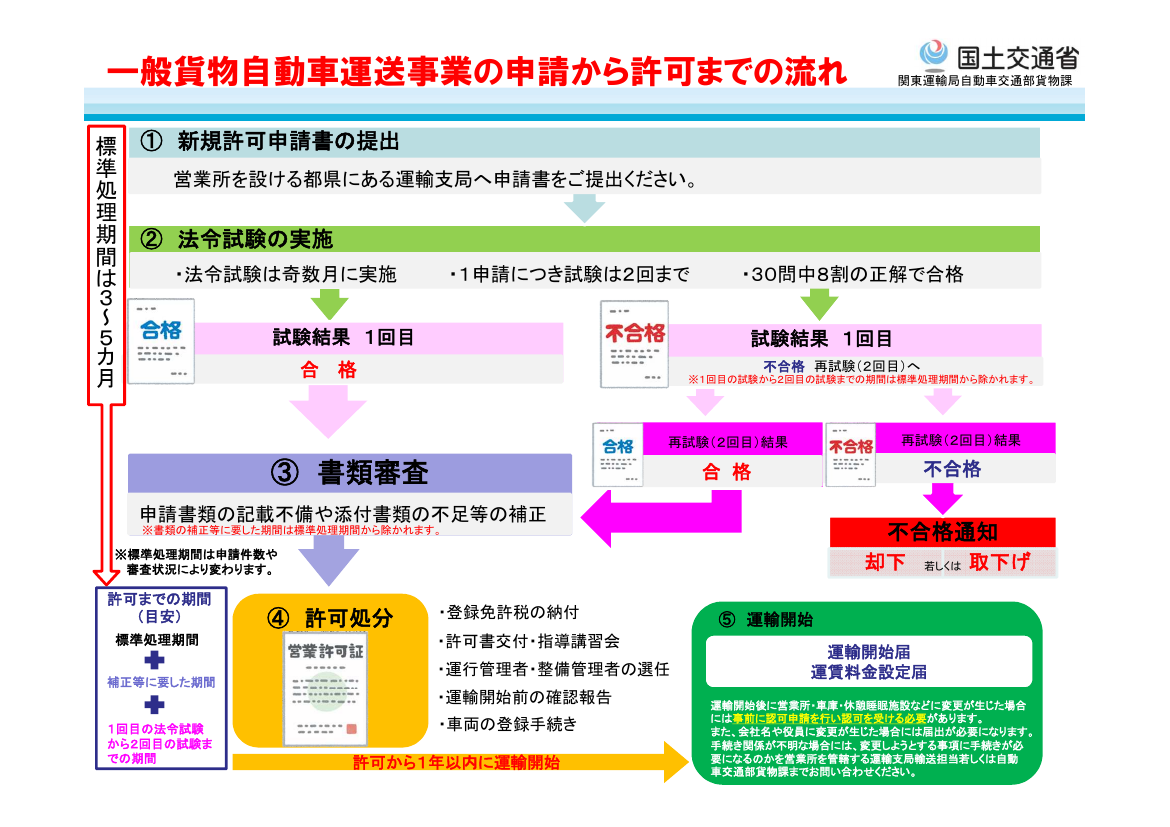
Task: Click the 運輸開始届 text
Action: [869, 652]
